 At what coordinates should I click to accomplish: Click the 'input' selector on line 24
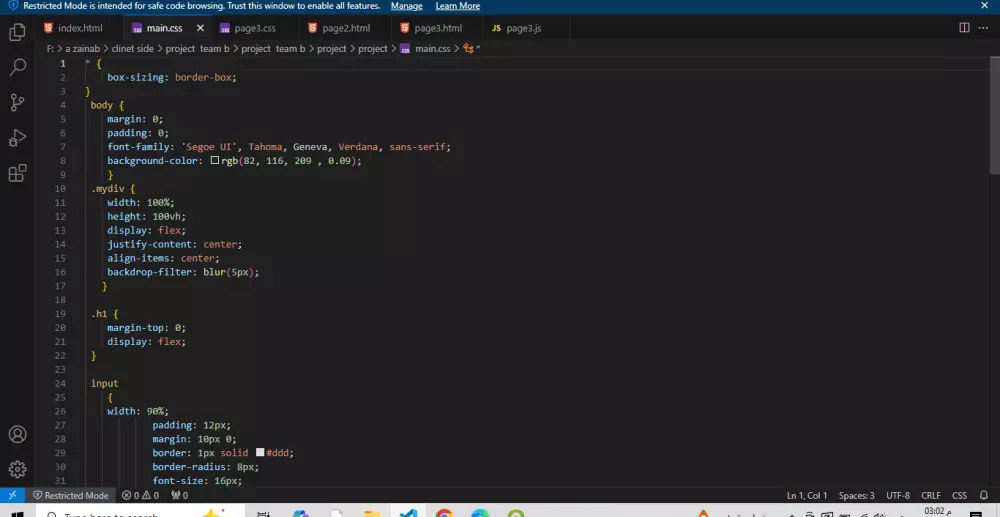tap(105, 383)
